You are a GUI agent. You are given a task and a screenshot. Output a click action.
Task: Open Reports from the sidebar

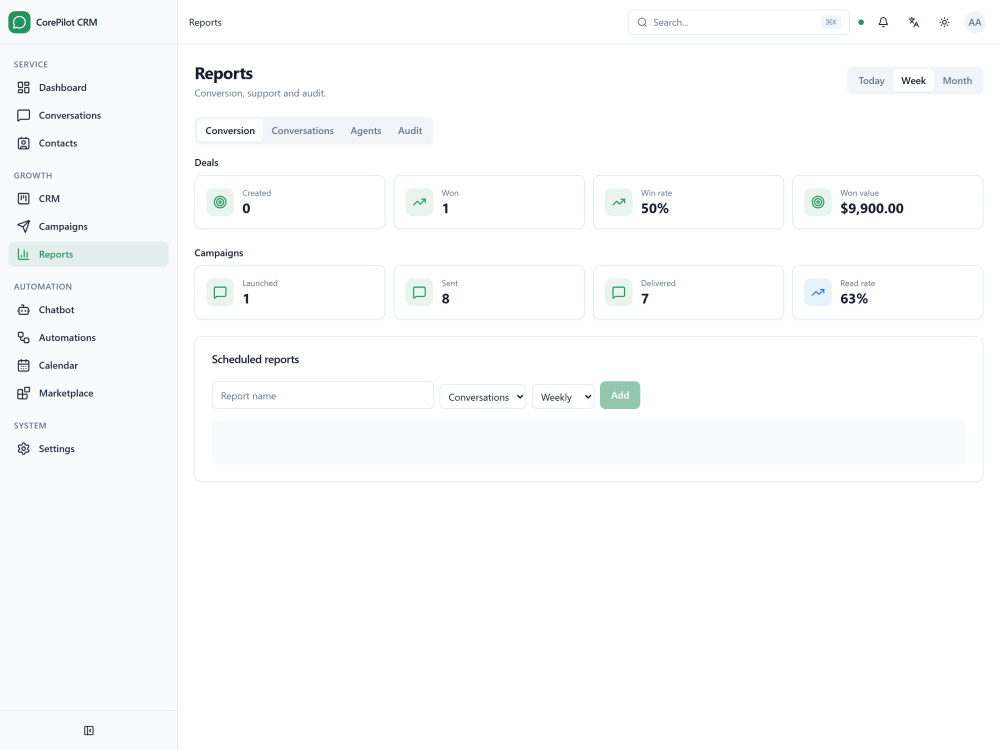tap(88, 254)
